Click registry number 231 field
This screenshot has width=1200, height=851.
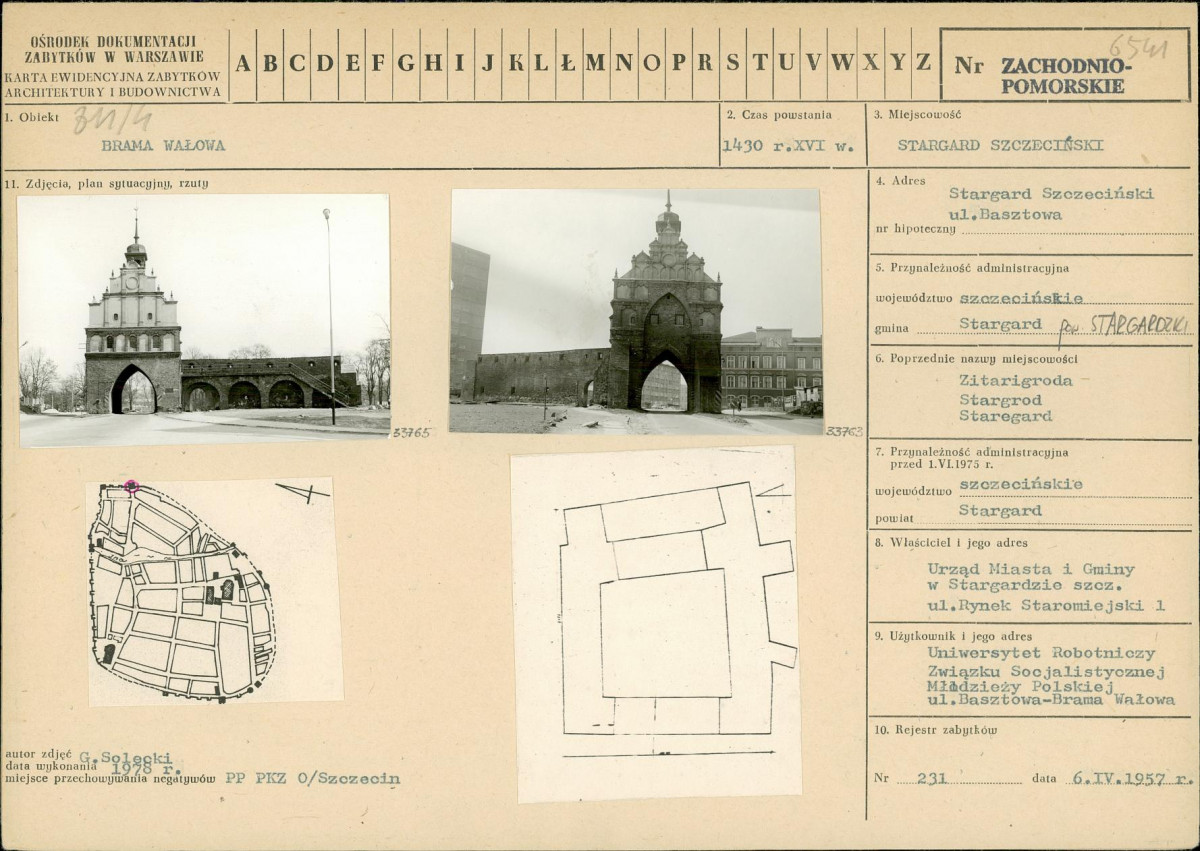[x=932, y=779]
